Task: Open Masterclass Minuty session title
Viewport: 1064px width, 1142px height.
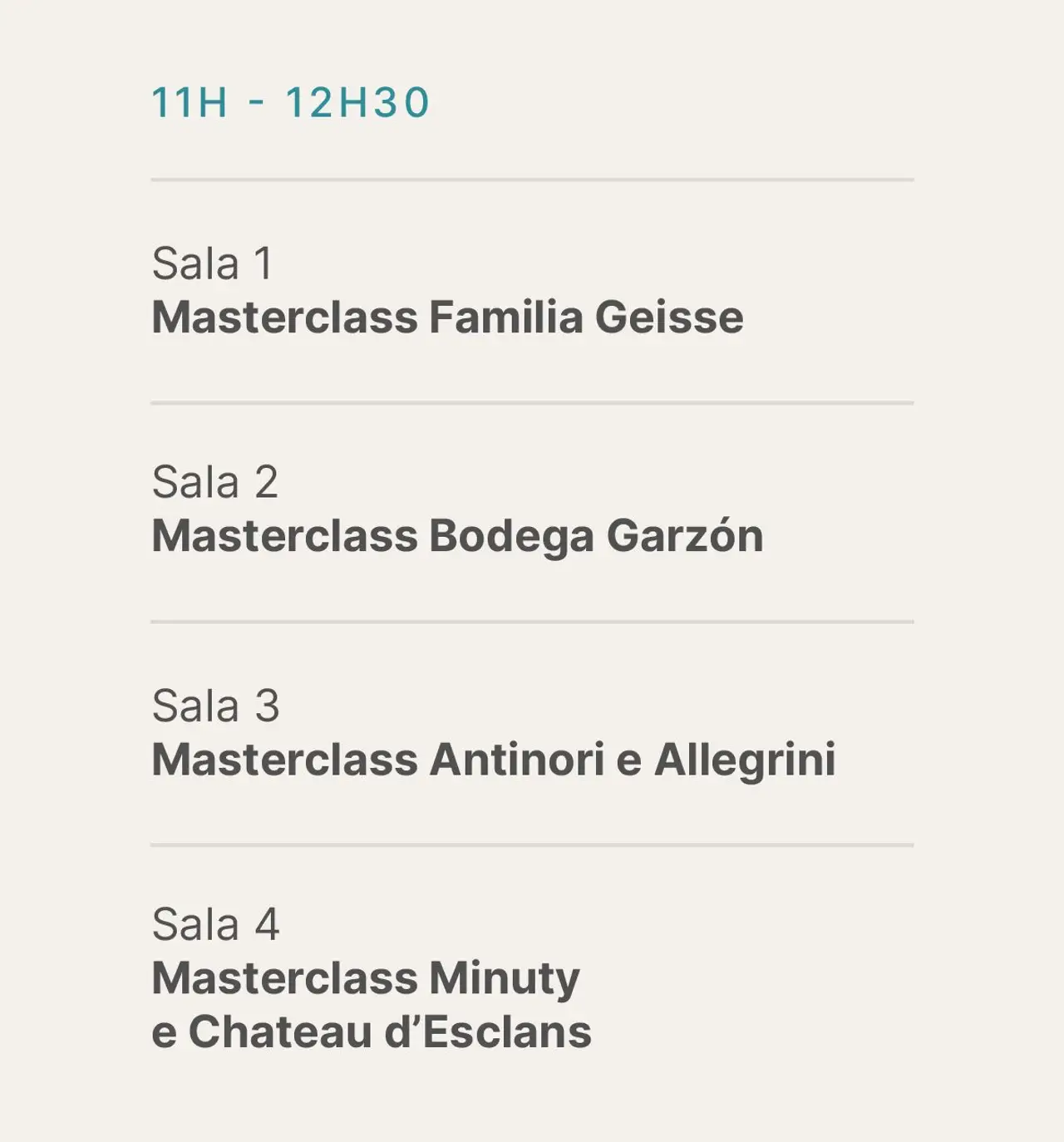Action: pyautogui.click(x=366, y=979)
